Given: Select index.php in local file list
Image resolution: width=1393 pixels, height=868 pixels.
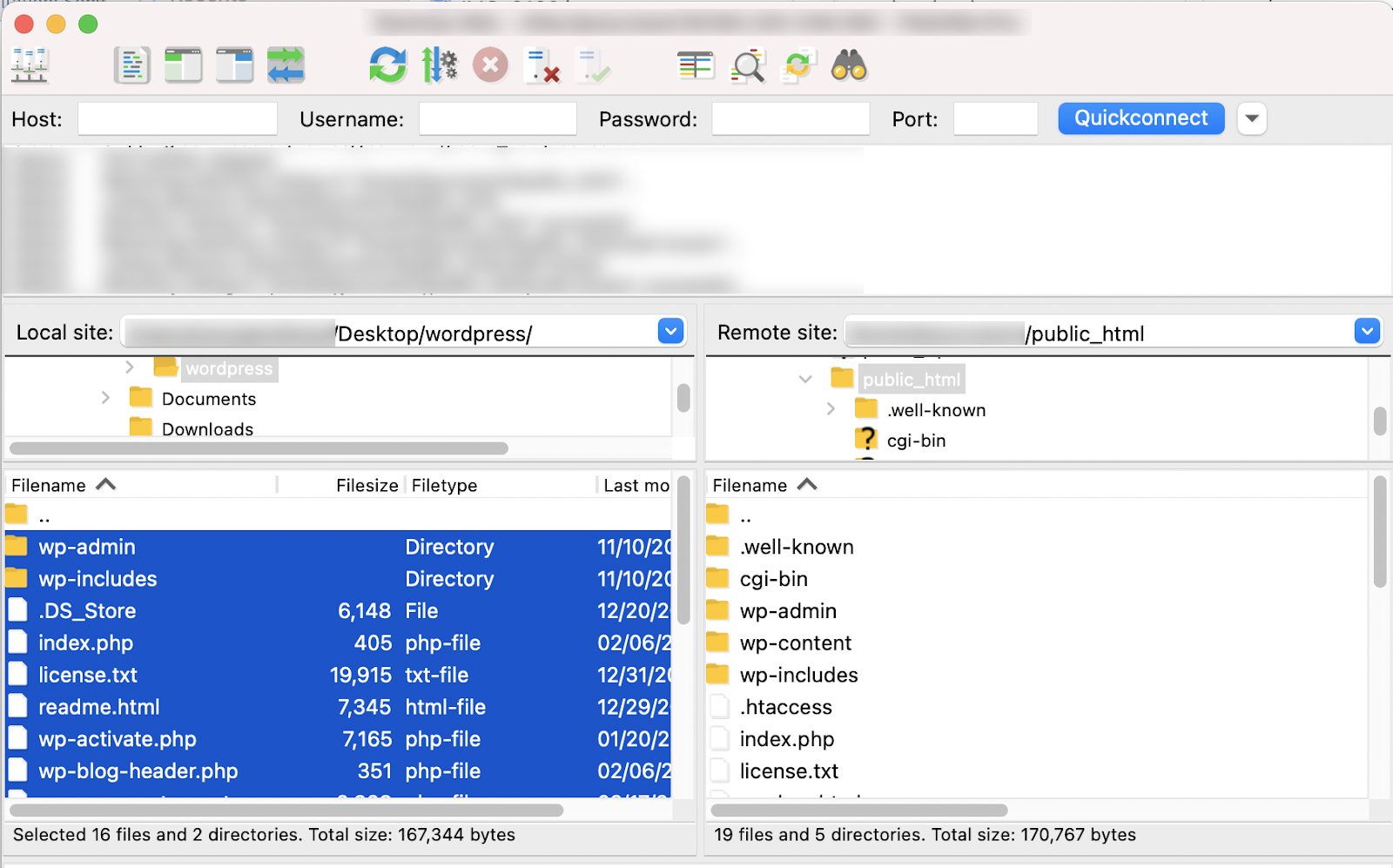Looking at the screenshot, I should pyautogui.click(x=338, y=643).
